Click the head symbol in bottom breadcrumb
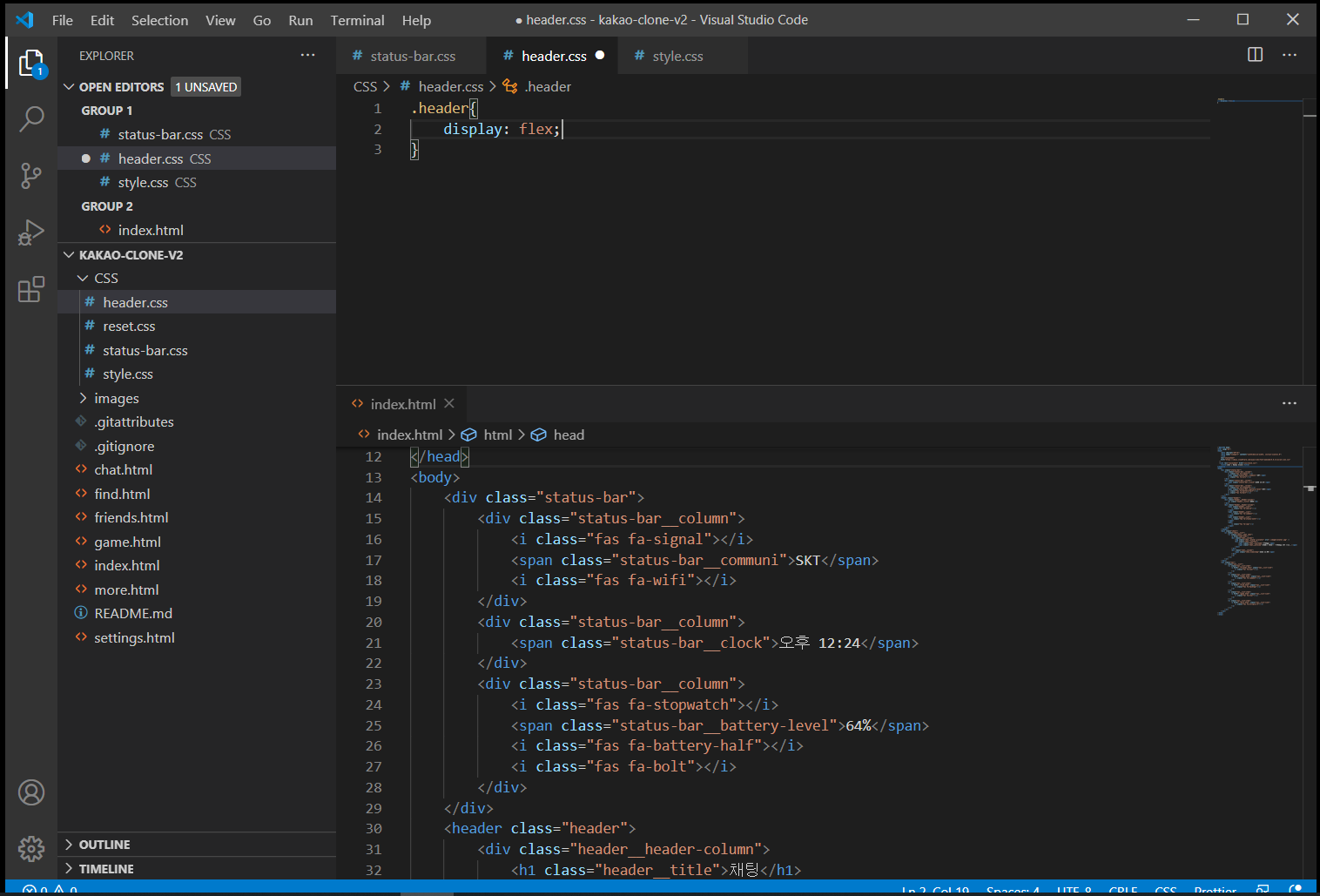1320x896 pixels. pyautogui.click(x=557, y=435)
